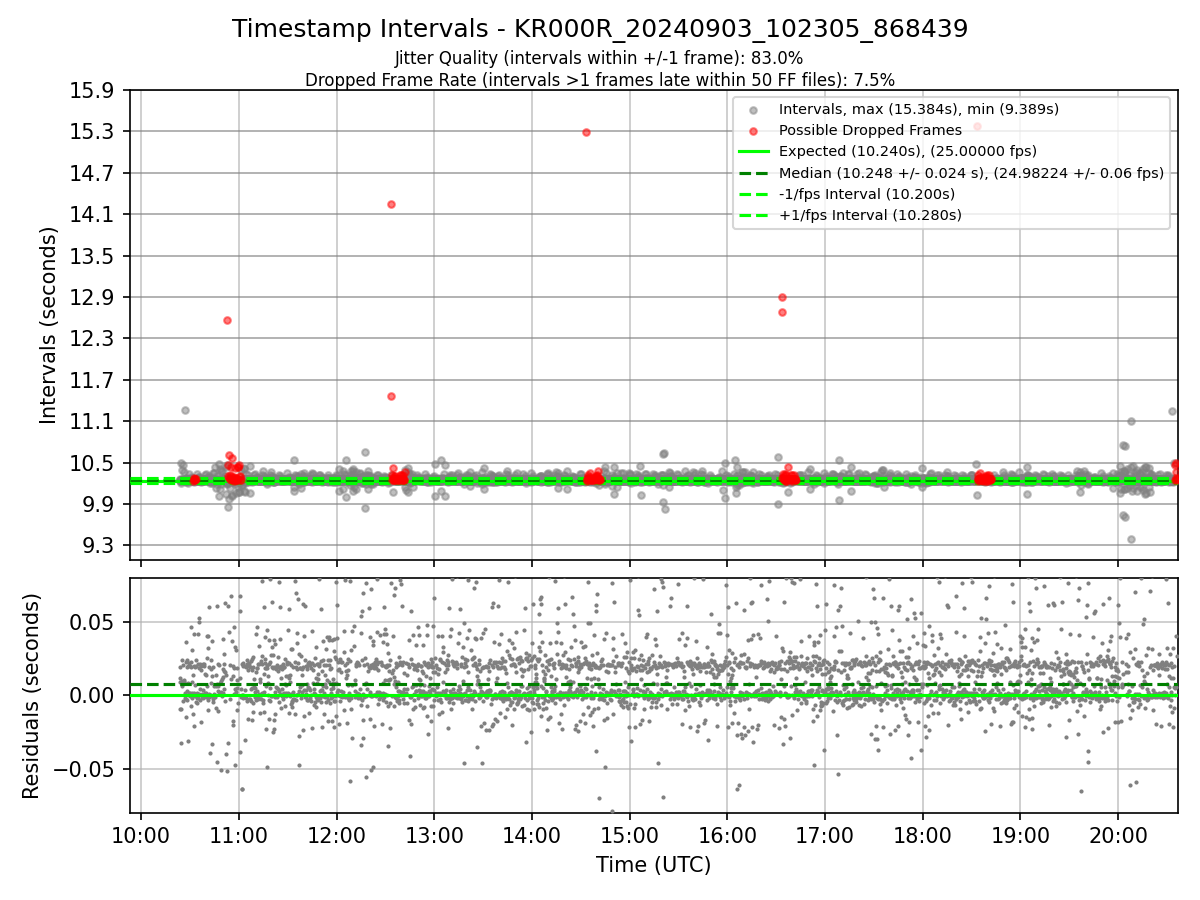Click the Intervals (seconds) y-axis label
Image resolution: width=1200 pixels, height=900 pixels.
point(49,325)
